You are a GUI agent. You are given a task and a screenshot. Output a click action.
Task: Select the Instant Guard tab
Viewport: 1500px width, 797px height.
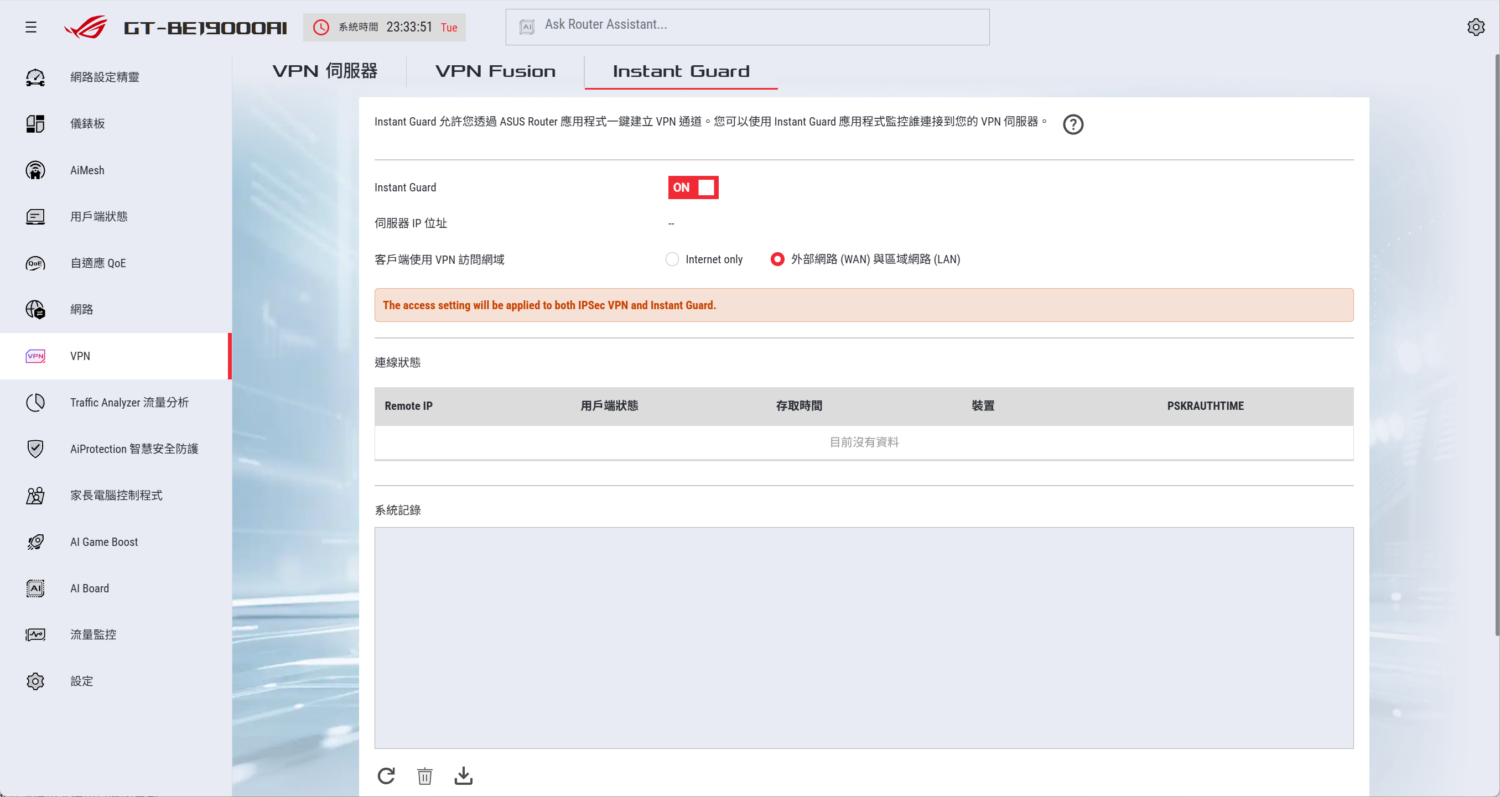click(681, 71)
